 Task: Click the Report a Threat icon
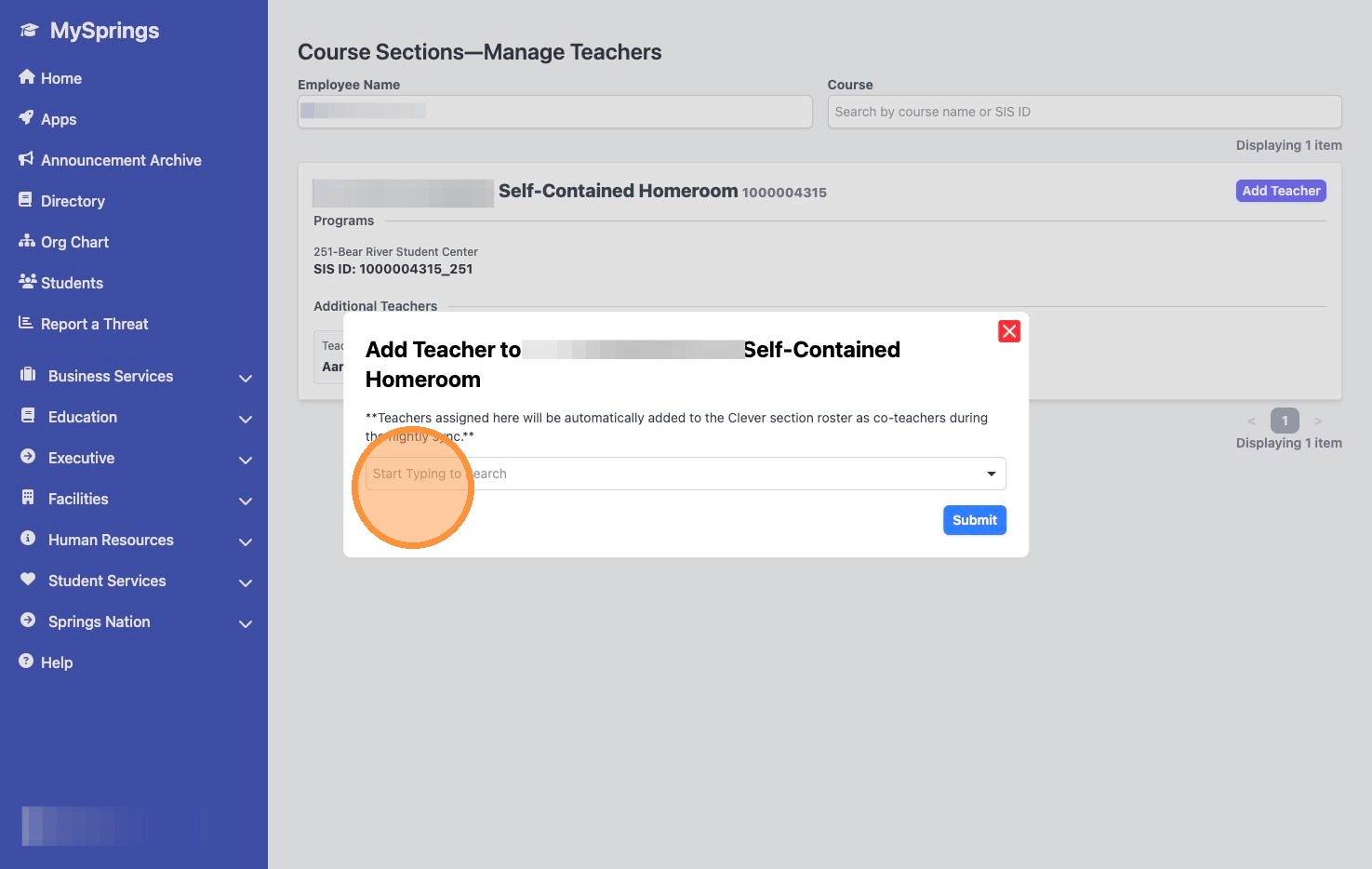(27, 323)
